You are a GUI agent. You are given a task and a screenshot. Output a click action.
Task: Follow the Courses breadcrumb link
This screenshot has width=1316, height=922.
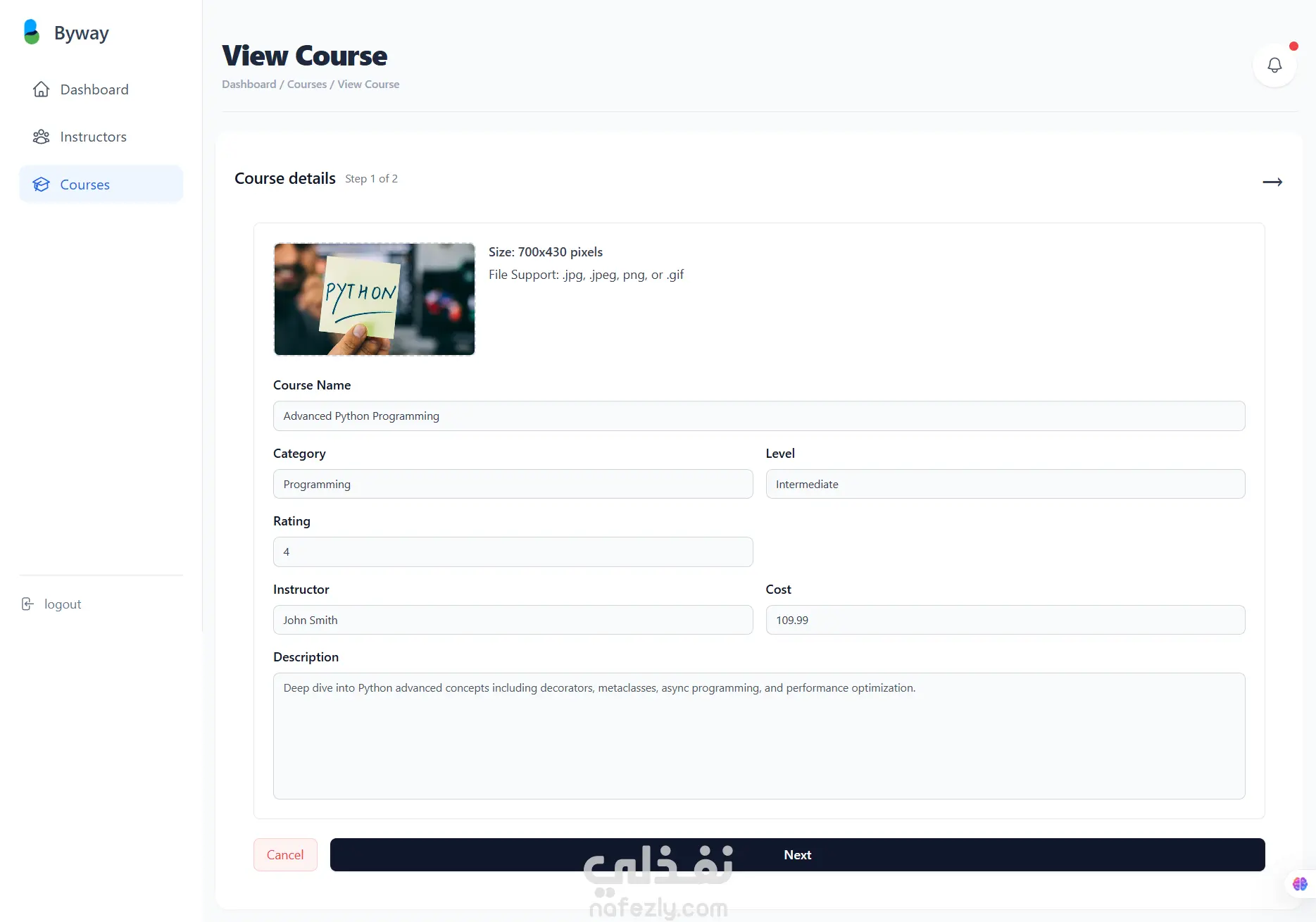307,84
